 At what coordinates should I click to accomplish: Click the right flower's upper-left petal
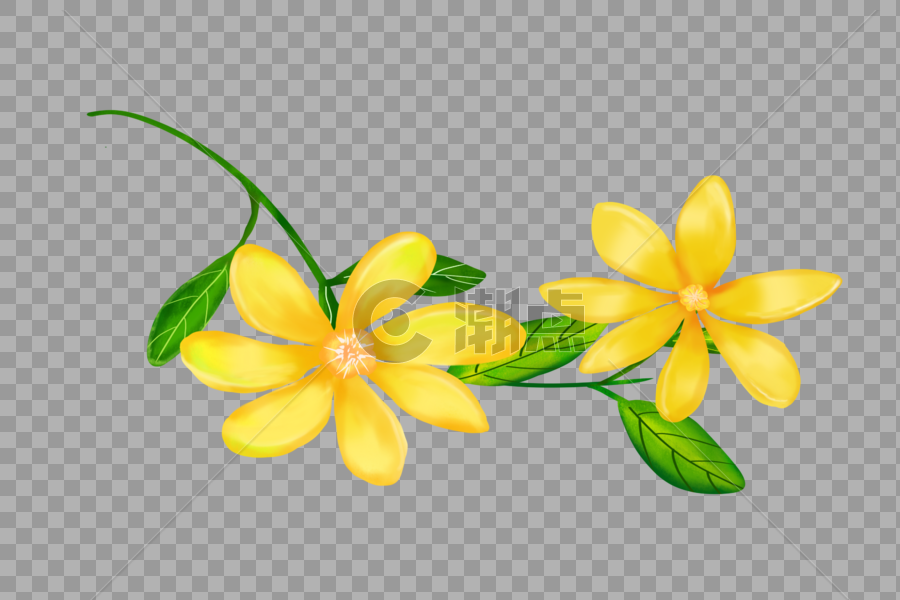[633, 243]
